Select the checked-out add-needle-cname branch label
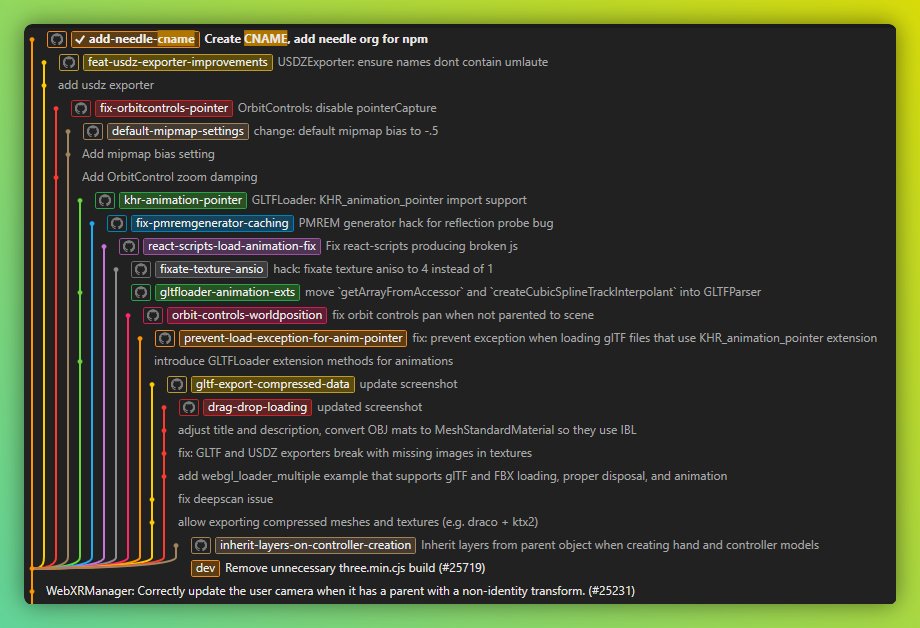Image resolution: width=920 pixels, height=628 pixels. tap(136, 39)
